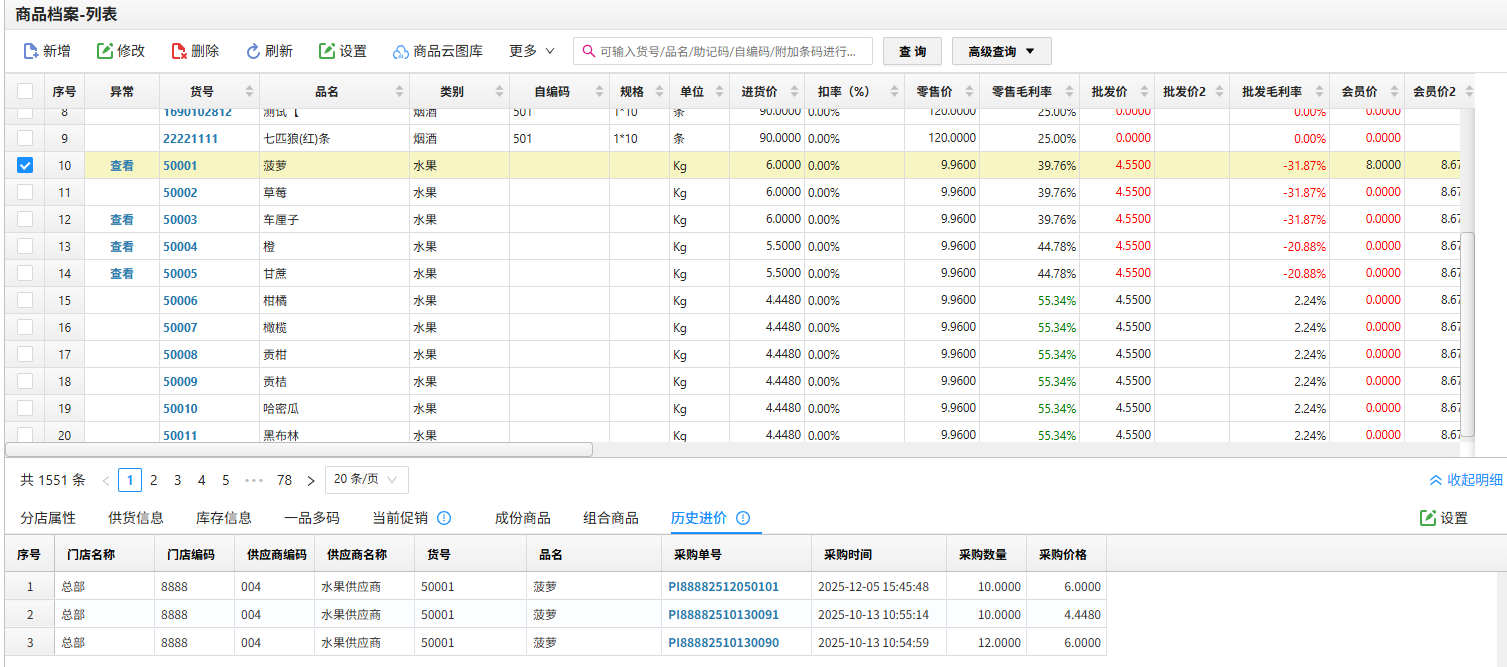This screenshot has width=1507, height=667.
Task: Open purchase order PI88882512050101 link
Action: (x=723, y=587)
